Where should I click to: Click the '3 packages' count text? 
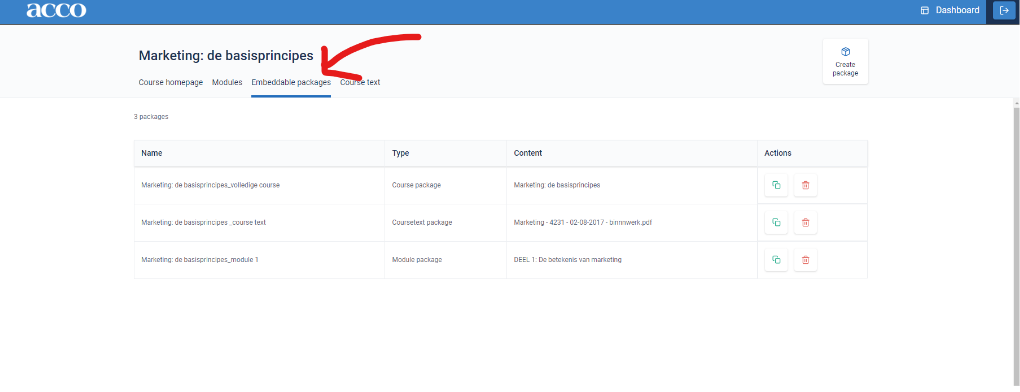tap(151, 117)
